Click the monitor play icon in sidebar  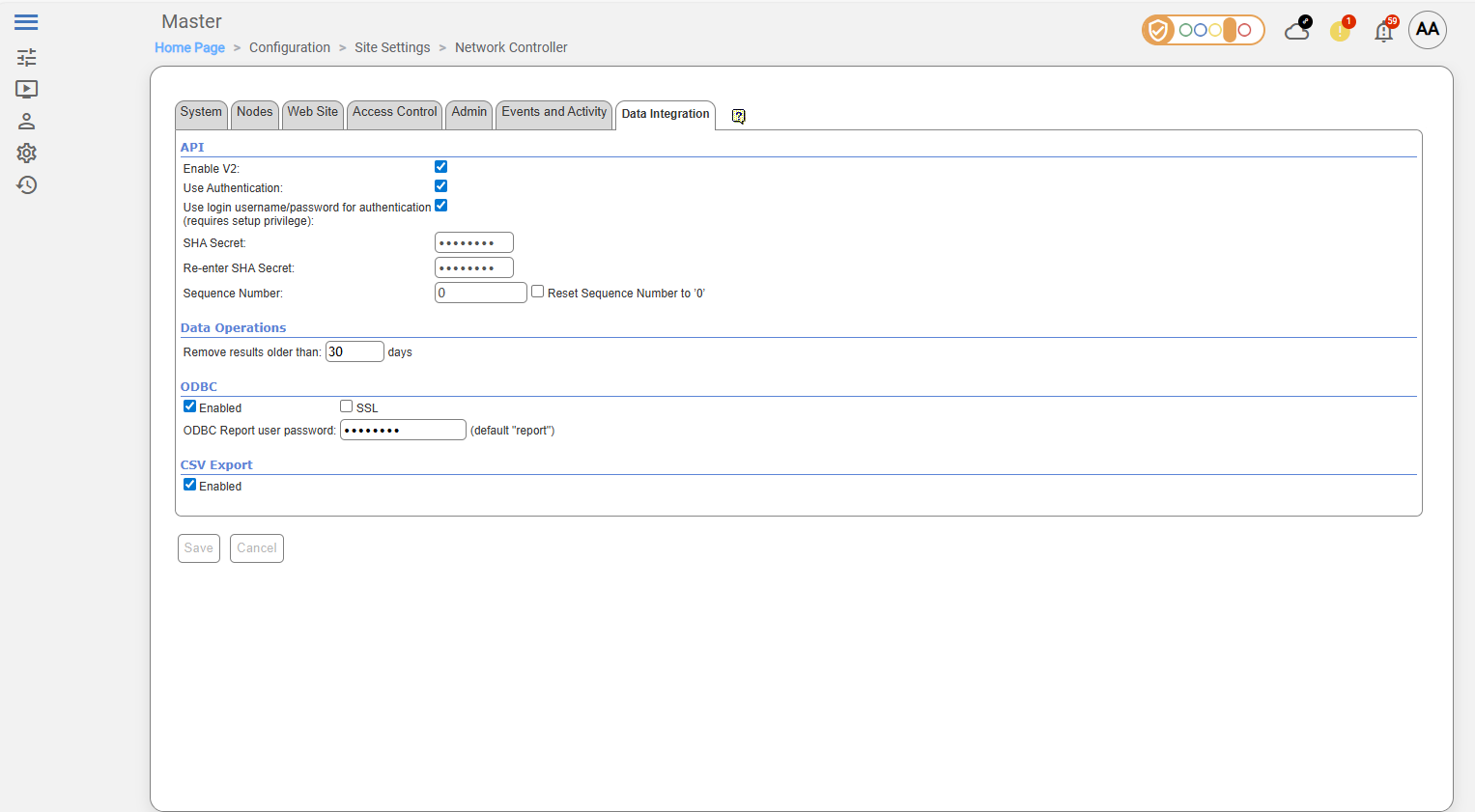coord(26,89)
